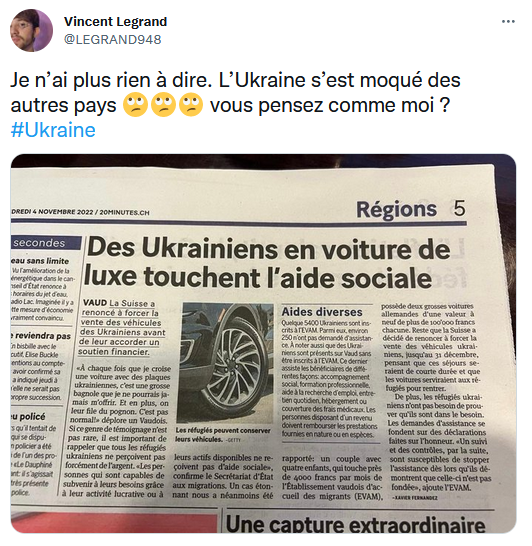Image resolution: width=532 pixels, height=546 pixels.
Task: Open the Vincent Legrand display name link
Action: [116, 22]
